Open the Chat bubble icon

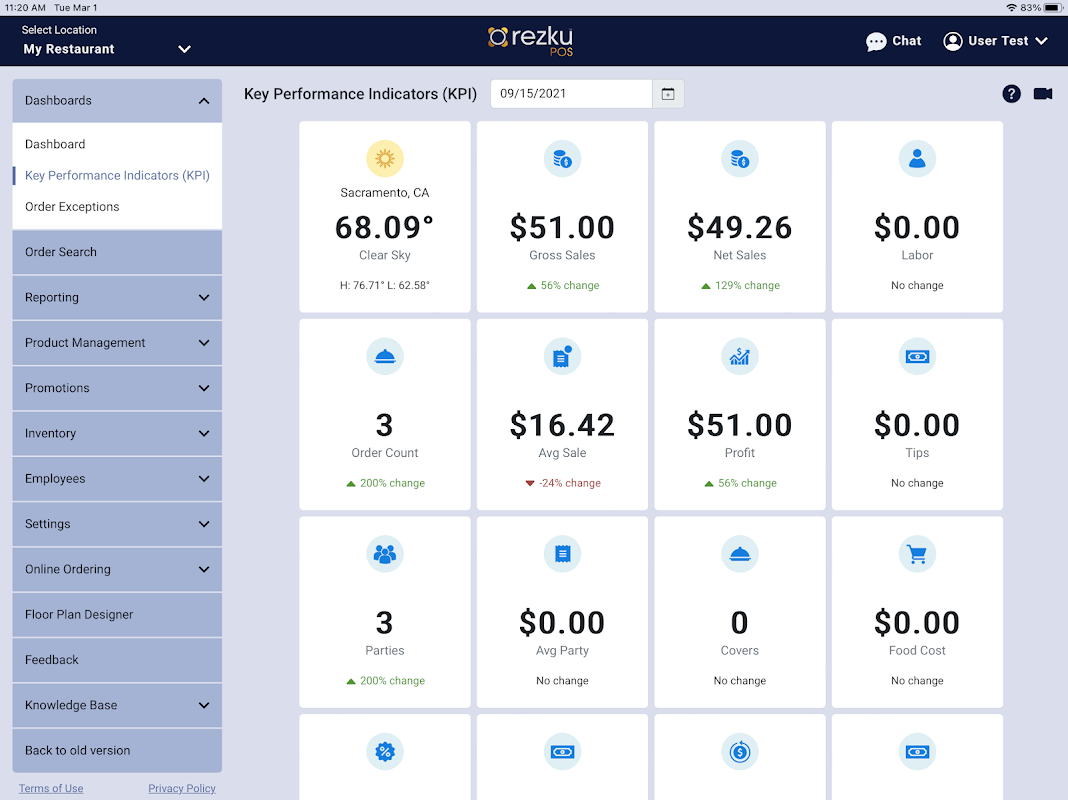click(x=876, y=42)
